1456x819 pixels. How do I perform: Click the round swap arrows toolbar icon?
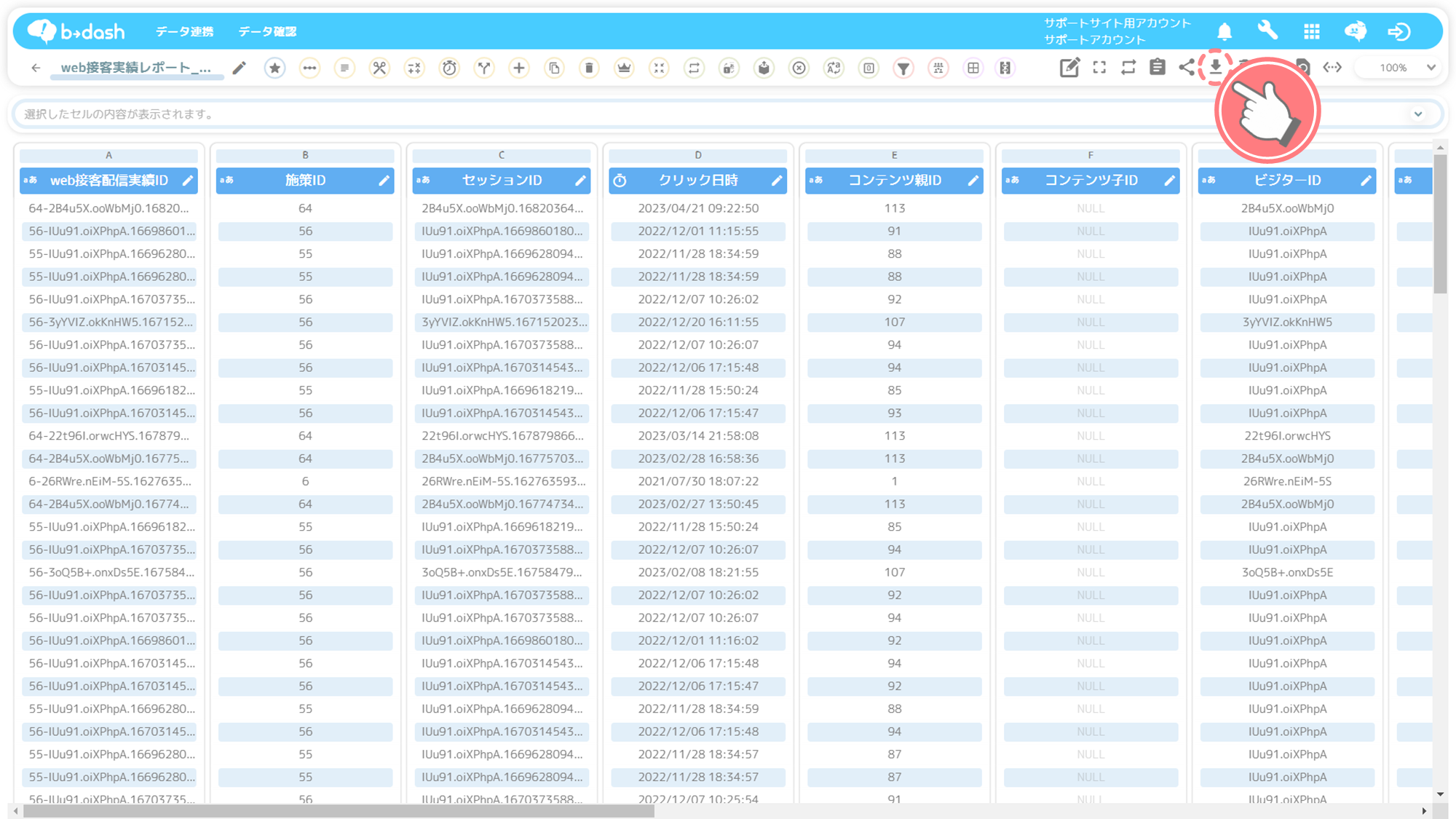pos(694,68)
